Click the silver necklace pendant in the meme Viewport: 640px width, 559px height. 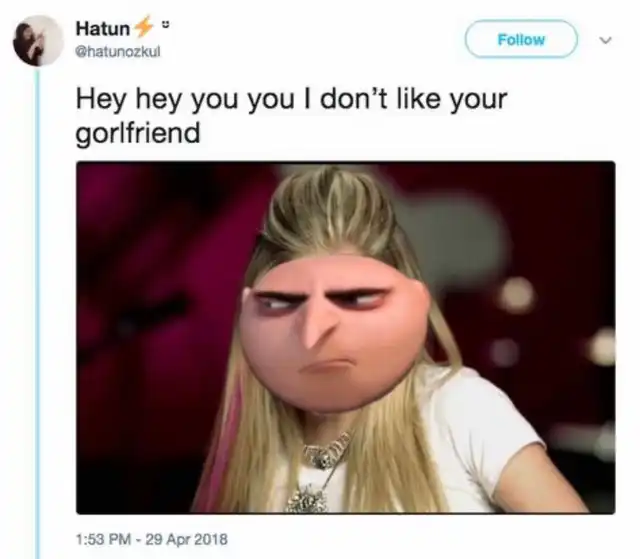(x=308, y=499)
